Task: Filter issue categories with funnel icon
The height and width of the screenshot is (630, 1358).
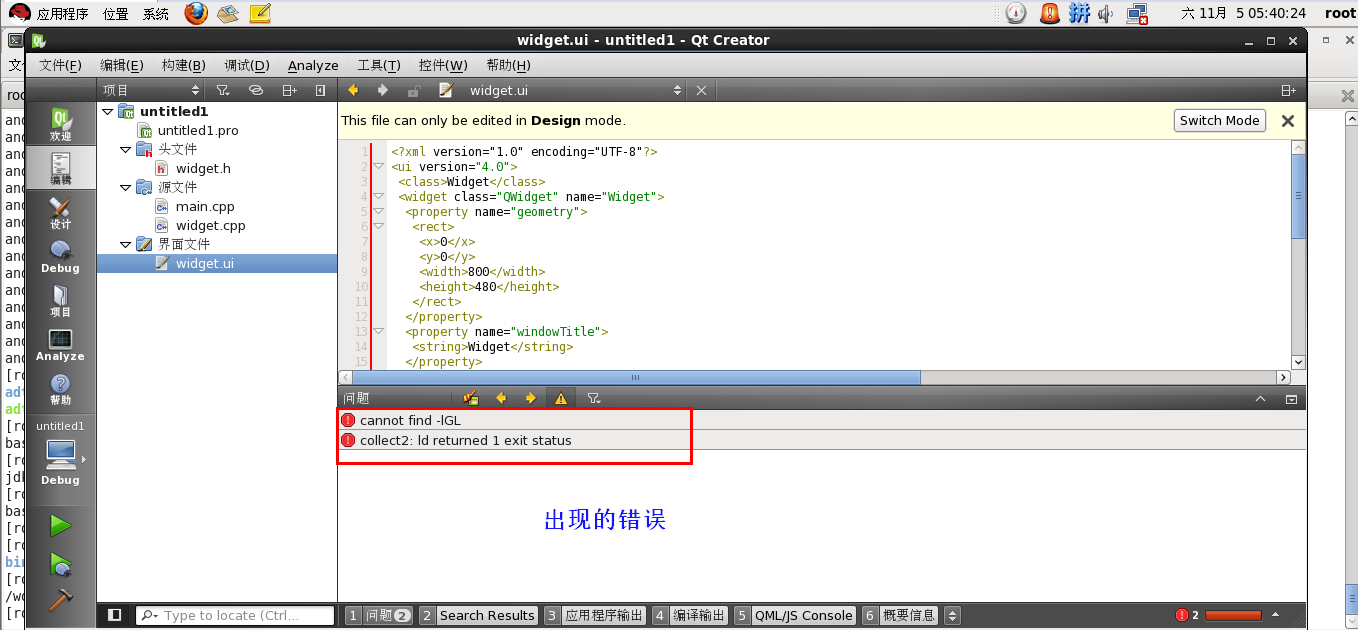Action: point(593,398)
